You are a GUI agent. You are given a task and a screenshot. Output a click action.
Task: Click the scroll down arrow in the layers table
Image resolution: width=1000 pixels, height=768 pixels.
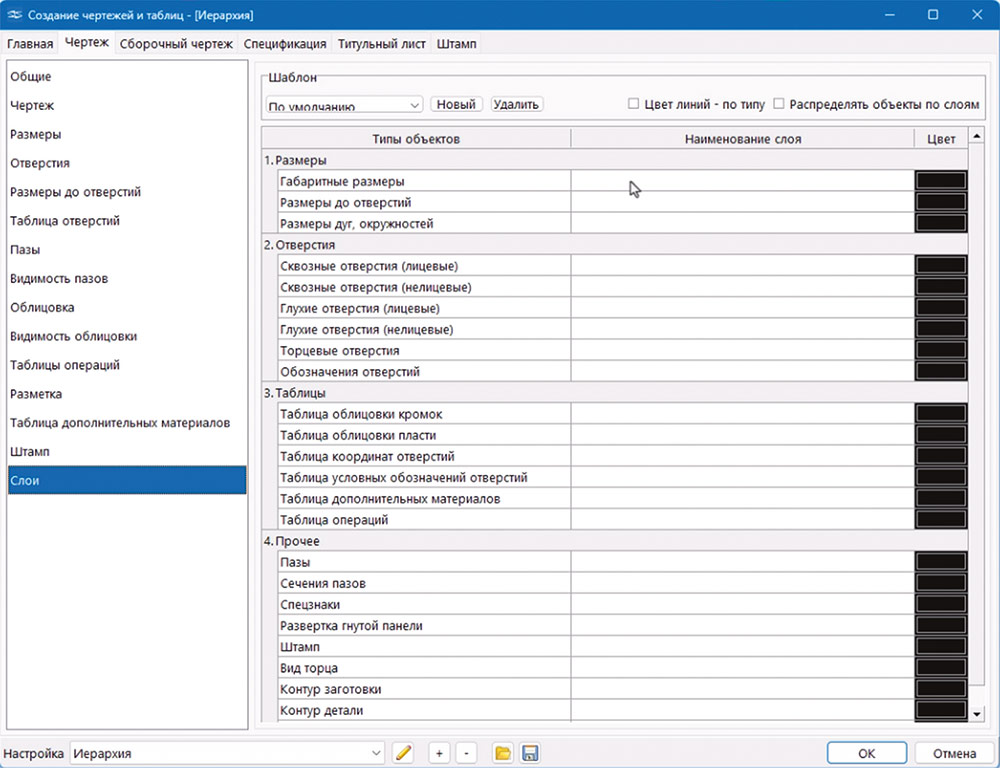(977, 713)
